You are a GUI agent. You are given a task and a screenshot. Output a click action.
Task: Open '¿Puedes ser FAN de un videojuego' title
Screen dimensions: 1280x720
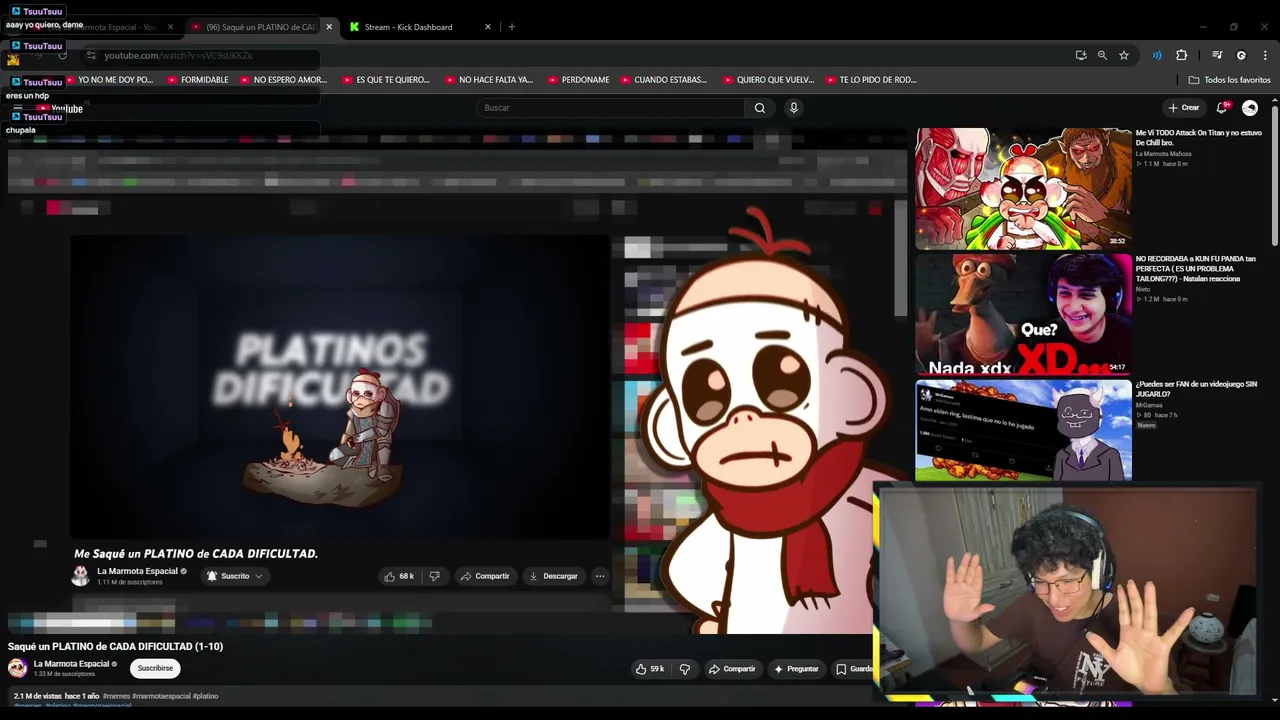pos(1196,389)
